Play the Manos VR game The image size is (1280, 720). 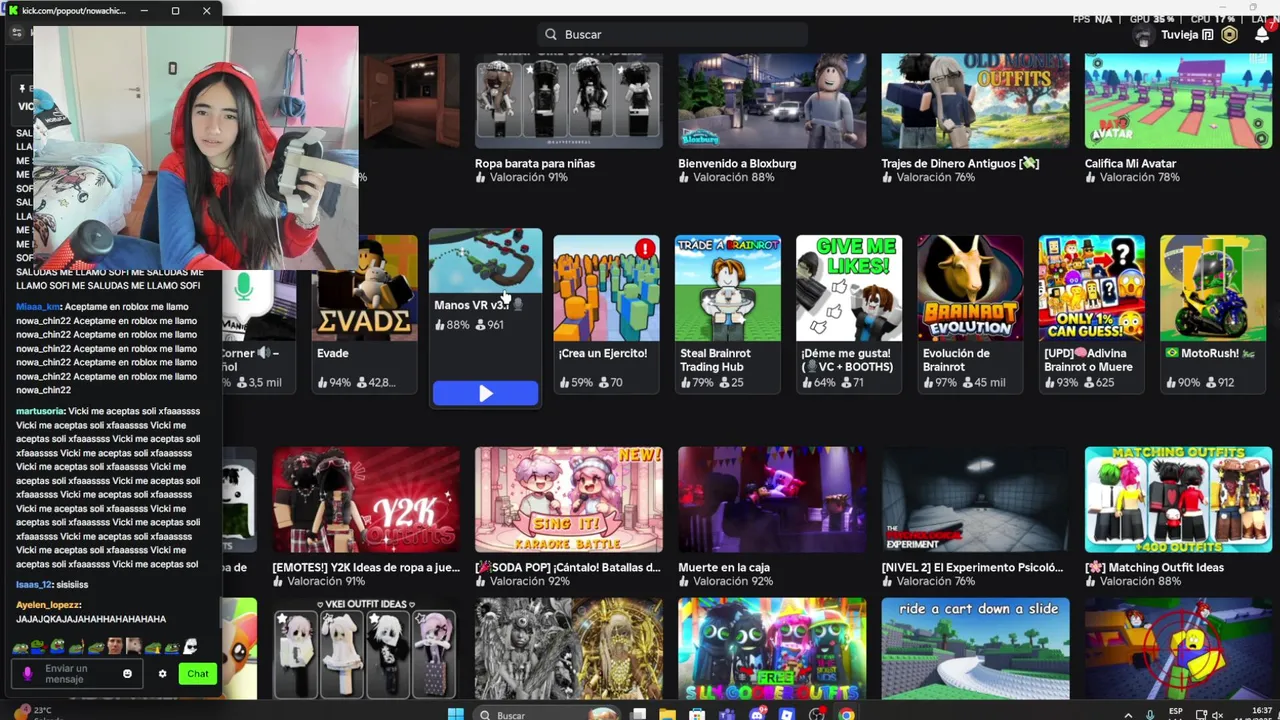(x=485, y=394)
